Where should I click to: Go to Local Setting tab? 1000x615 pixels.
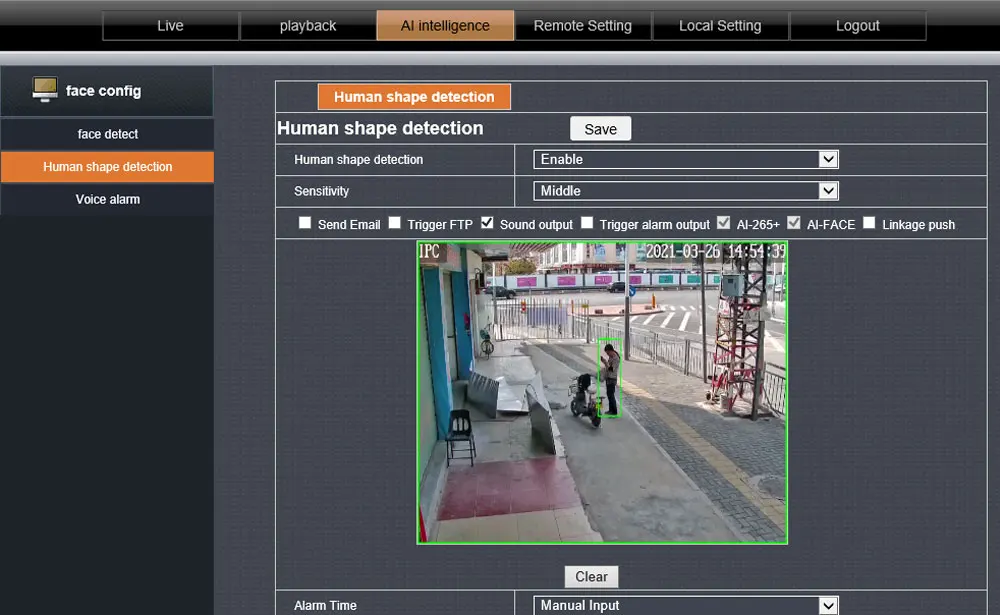pyautogui.click(x=720, y=26)
